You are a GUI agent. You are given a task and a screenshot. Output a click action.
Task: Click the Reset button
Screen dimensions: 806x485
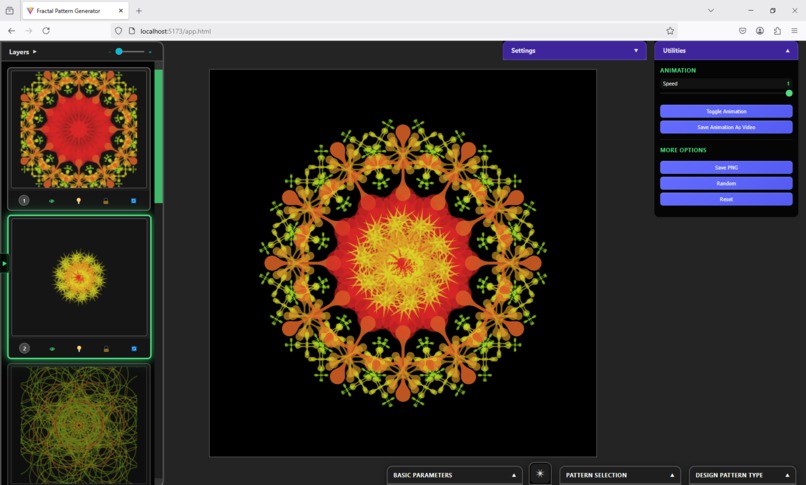click(x=726, y=199)
